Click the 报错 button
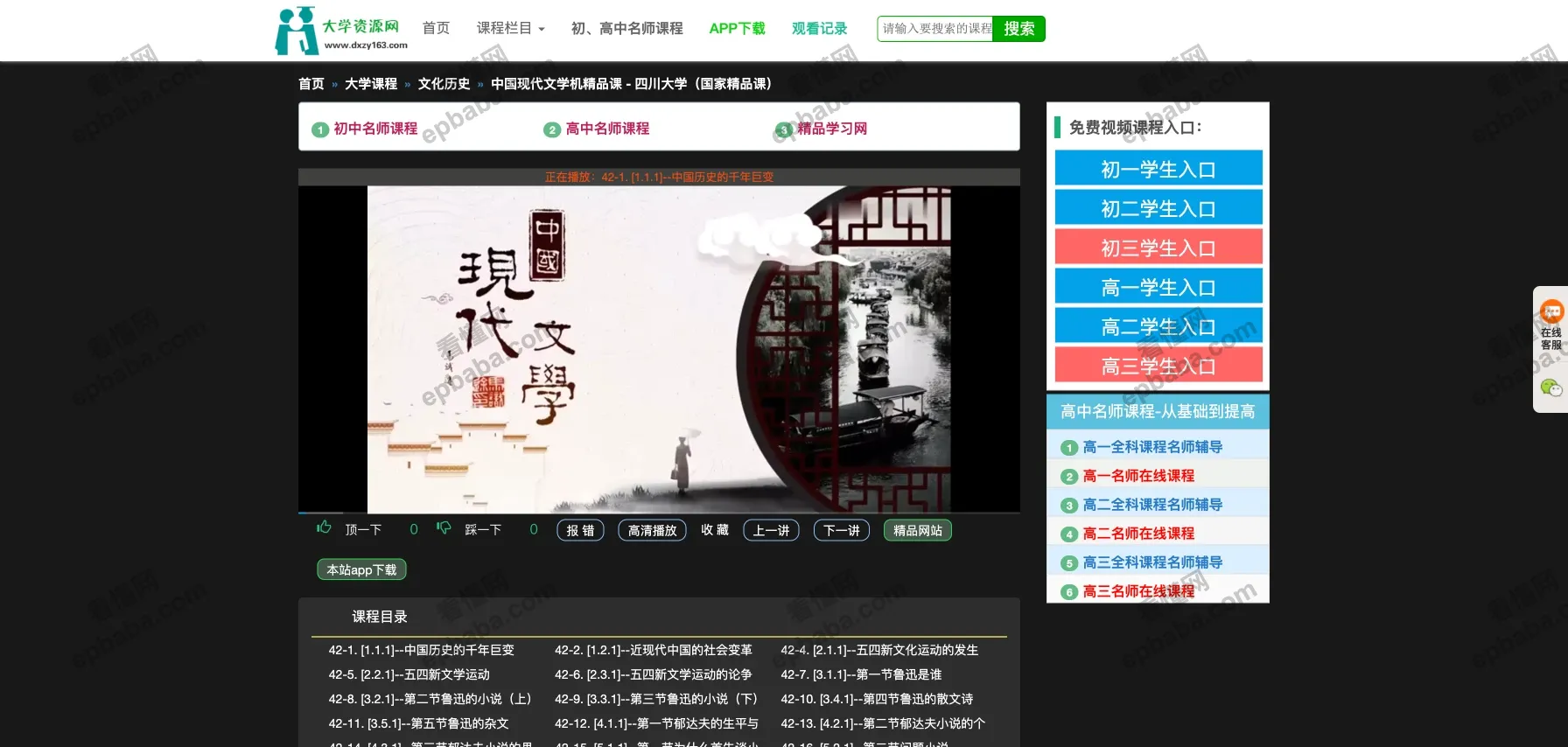1568x747 pixels. click(x=580, y=530)
